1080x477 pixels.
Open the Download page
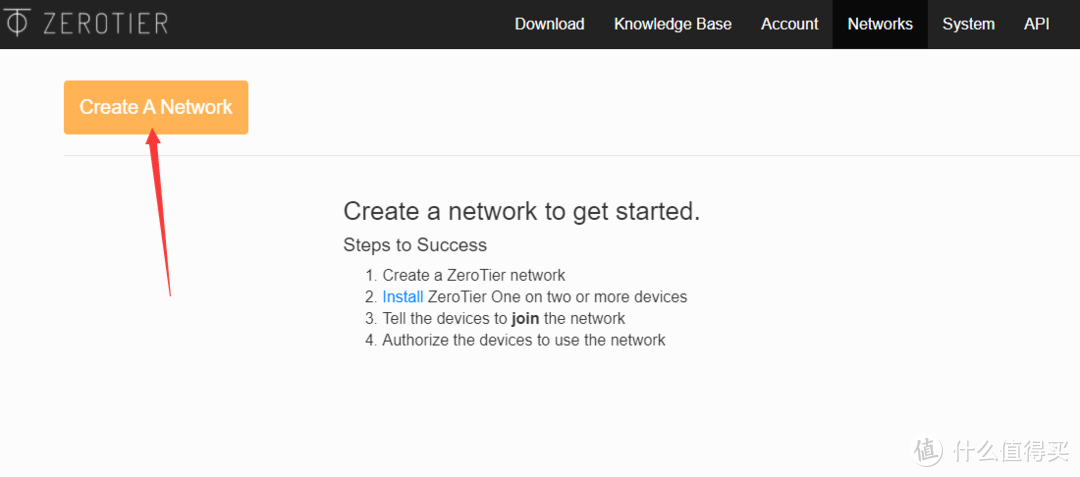[x=549, y=24]
